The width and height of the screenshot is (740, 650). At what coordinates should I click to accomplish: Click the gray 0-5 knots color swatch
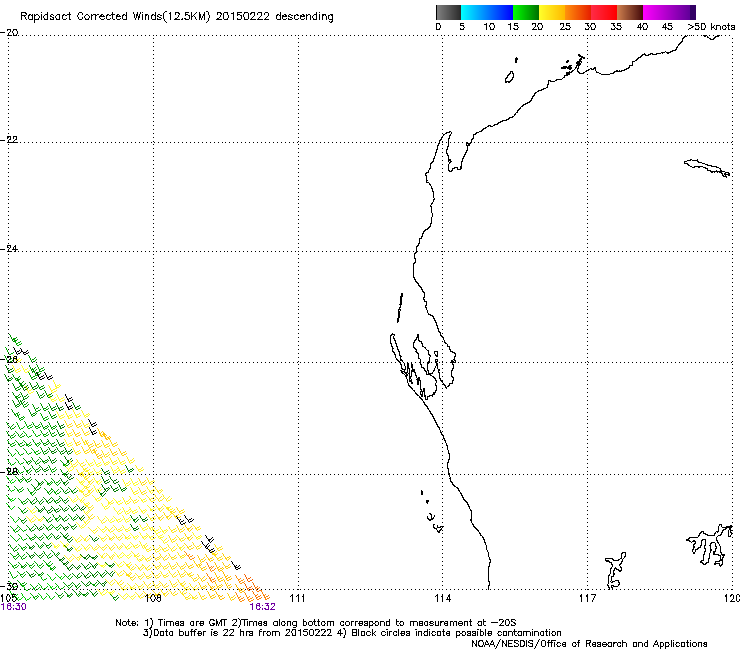click(448, 12)
